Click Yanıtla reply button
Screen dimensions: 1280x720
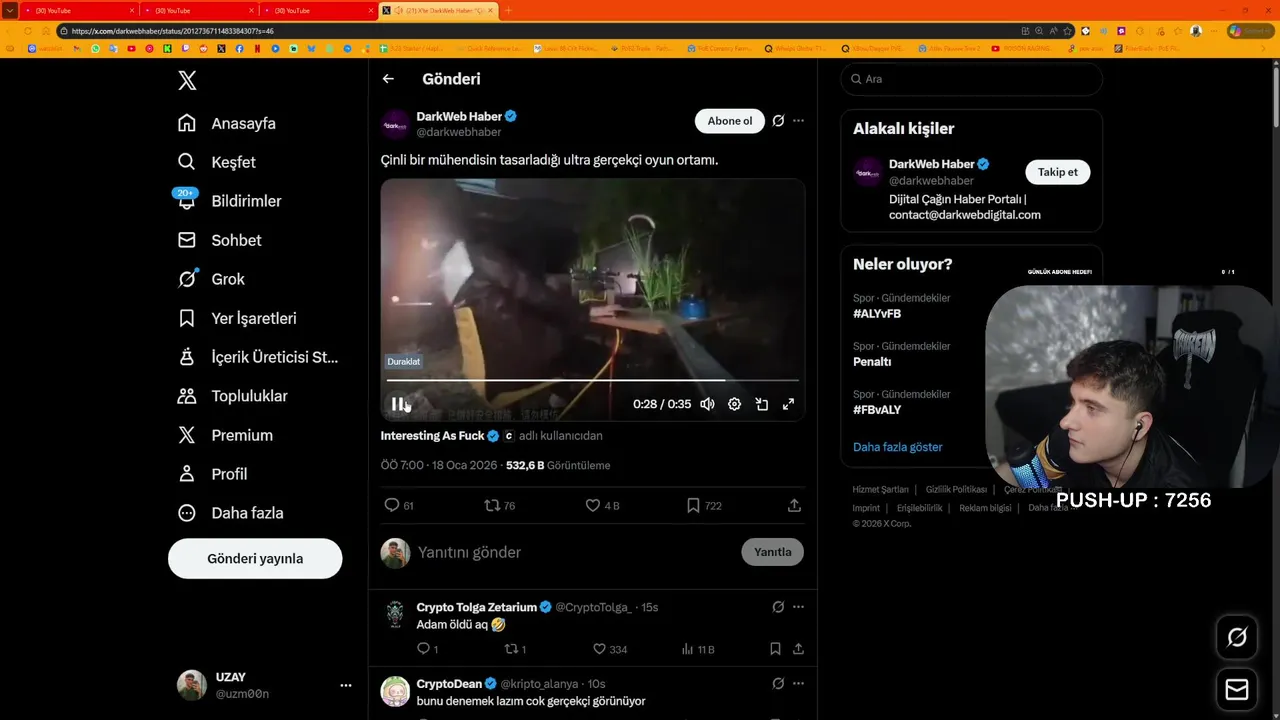click(x=772, y=552)
